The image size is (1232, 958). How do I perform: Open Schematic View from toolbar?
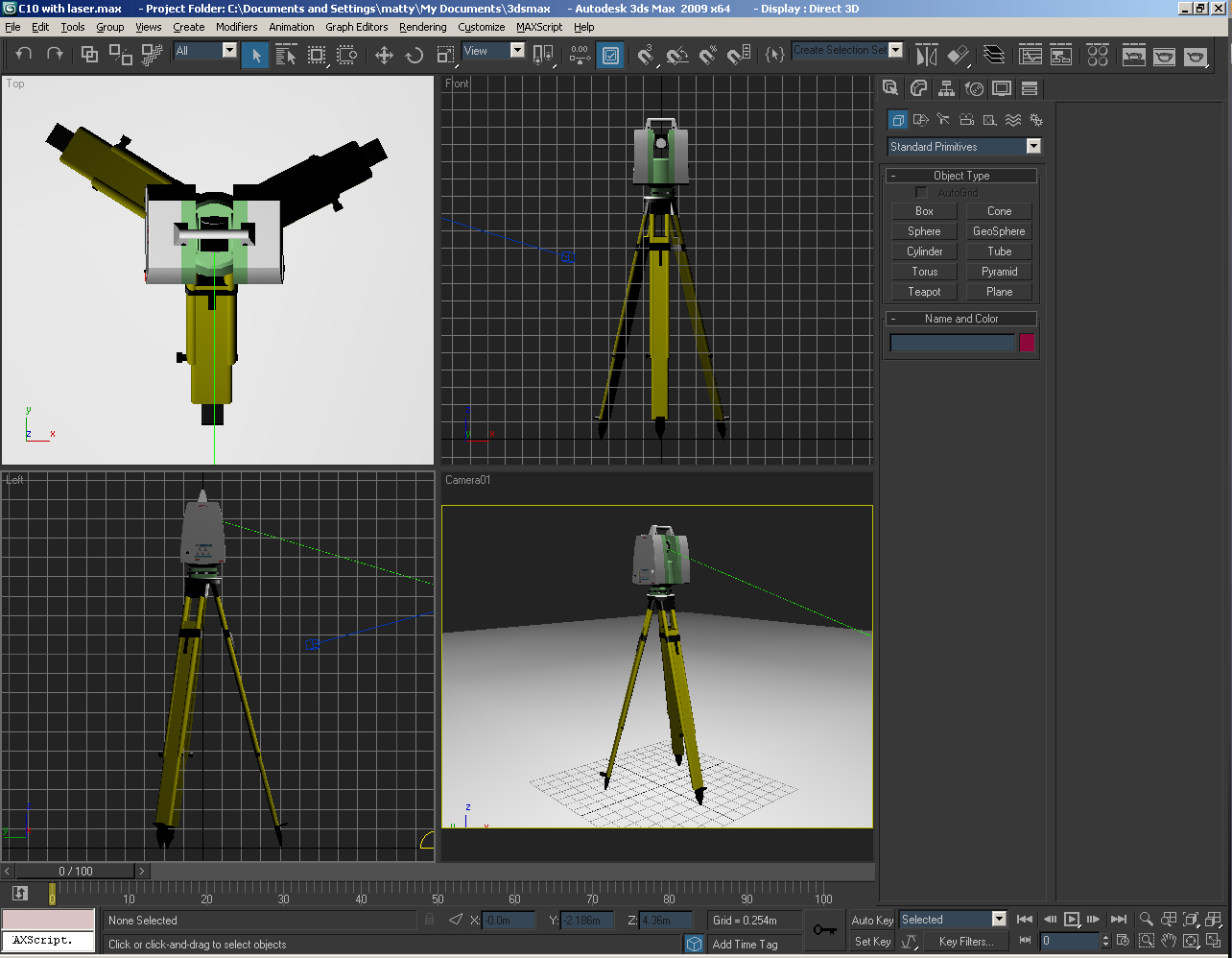1061,55
